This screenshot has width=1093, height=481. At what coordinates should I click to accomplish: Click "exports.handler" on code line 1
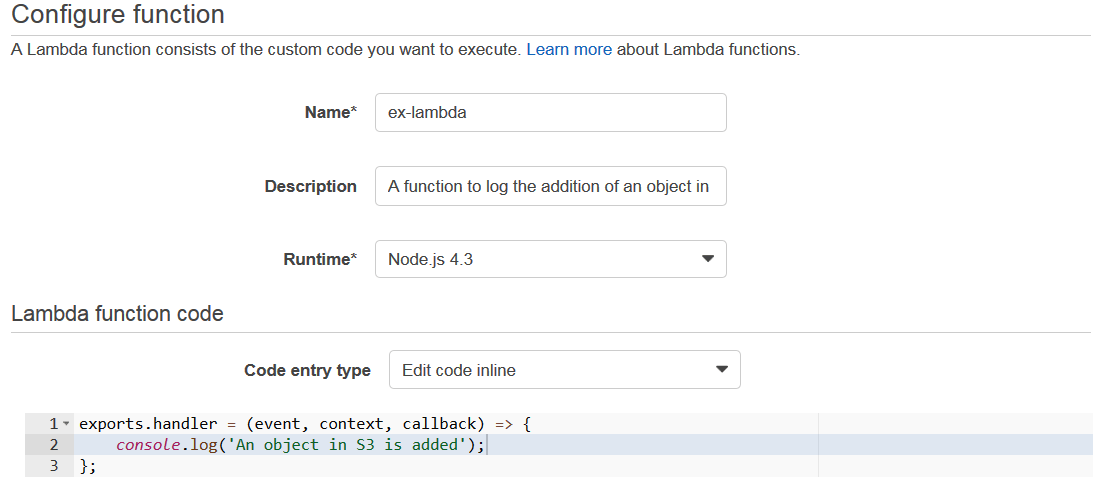(148, 424)
